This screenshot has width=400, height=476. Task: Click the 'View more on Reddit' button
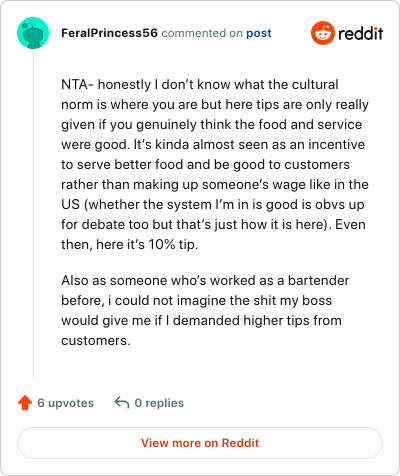pyautogui.click(x=200, y=443)
